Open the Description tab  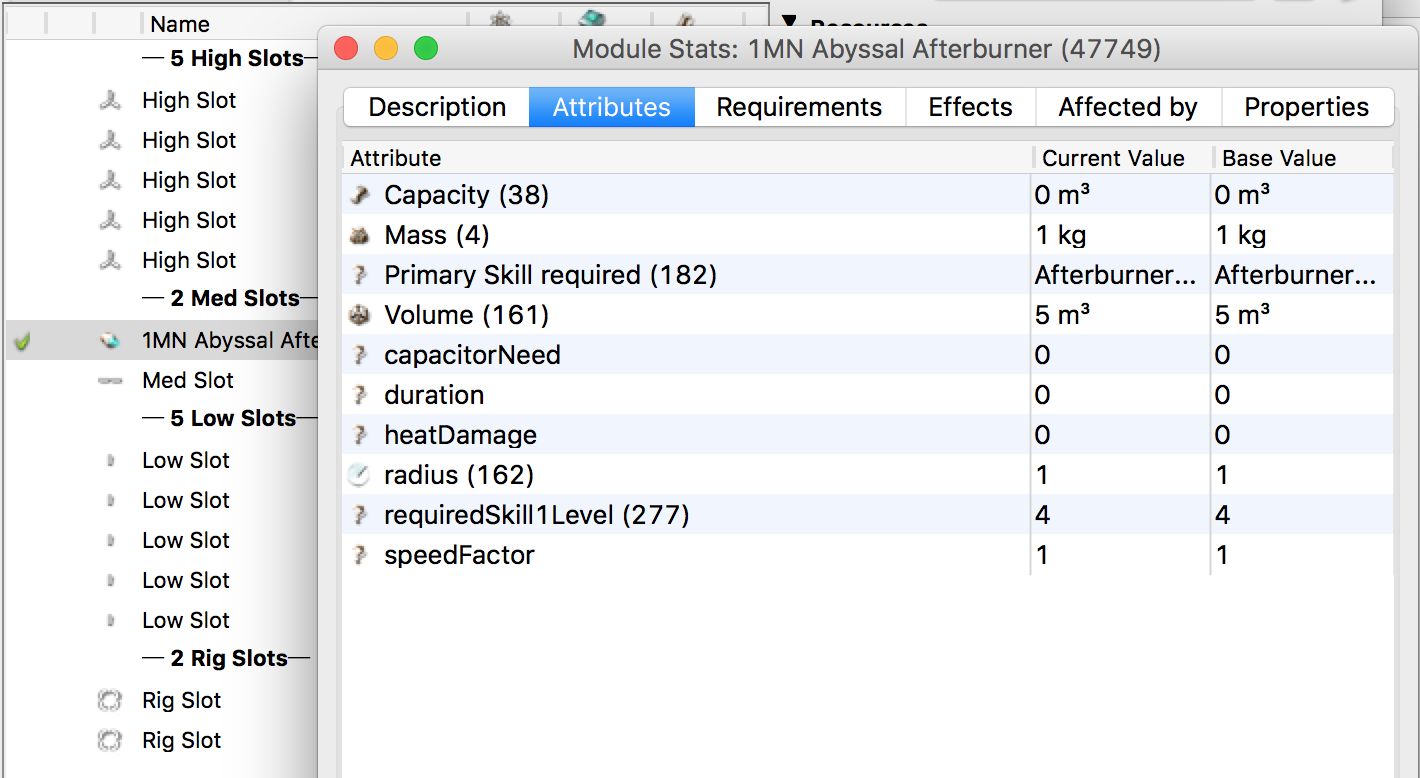(436, 106)
